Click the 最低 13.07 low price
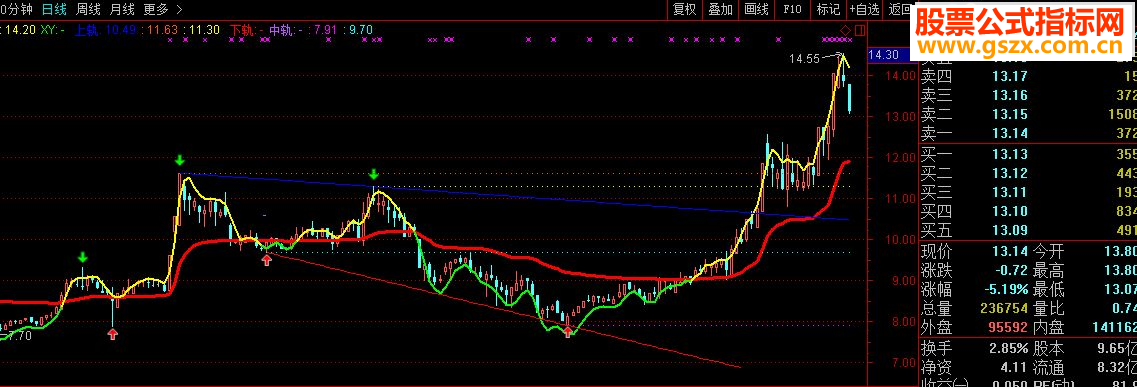 click(x=1120, y=290)
